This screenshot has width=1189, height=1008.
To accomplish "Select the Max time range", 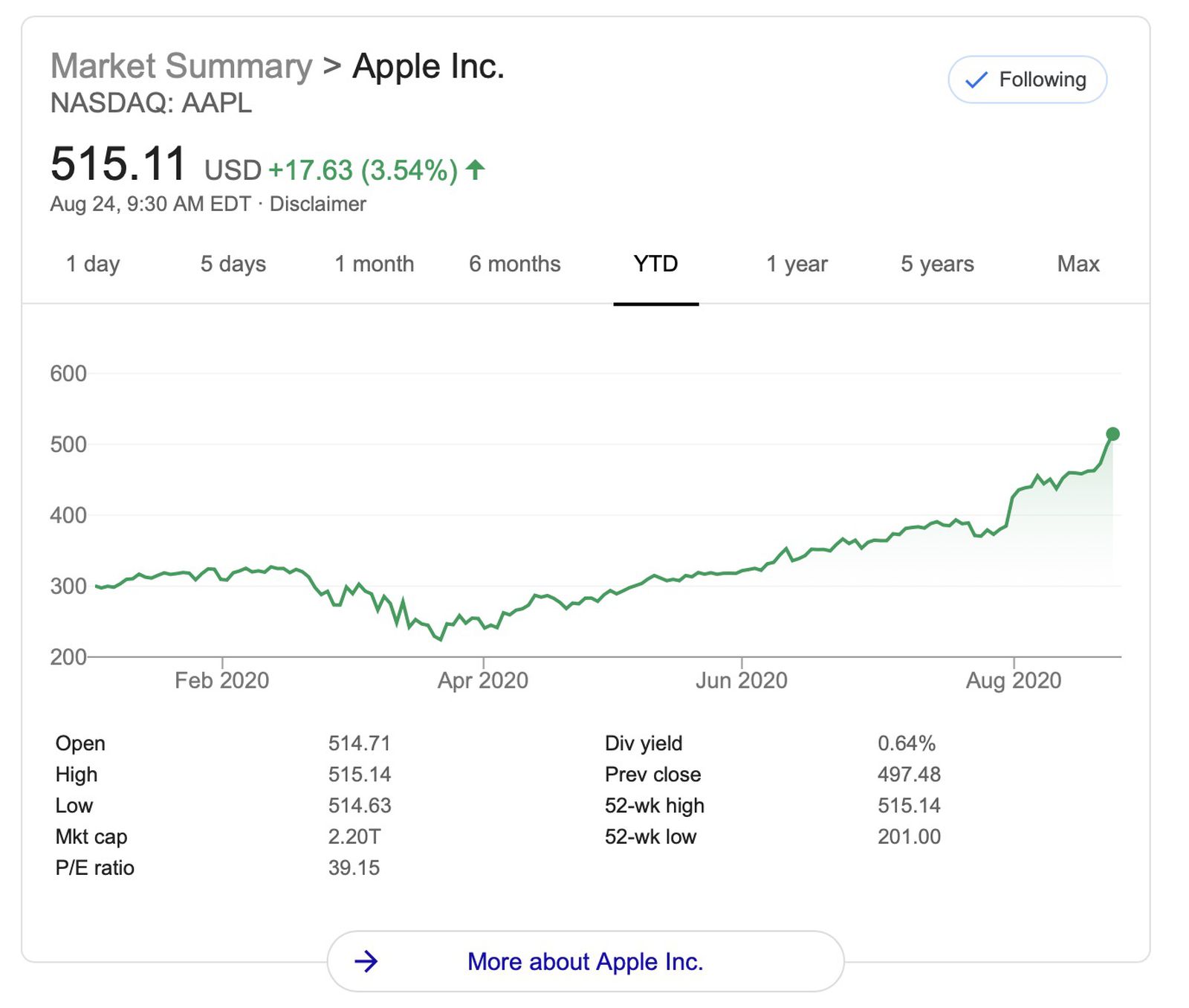I will [1078, 263].
